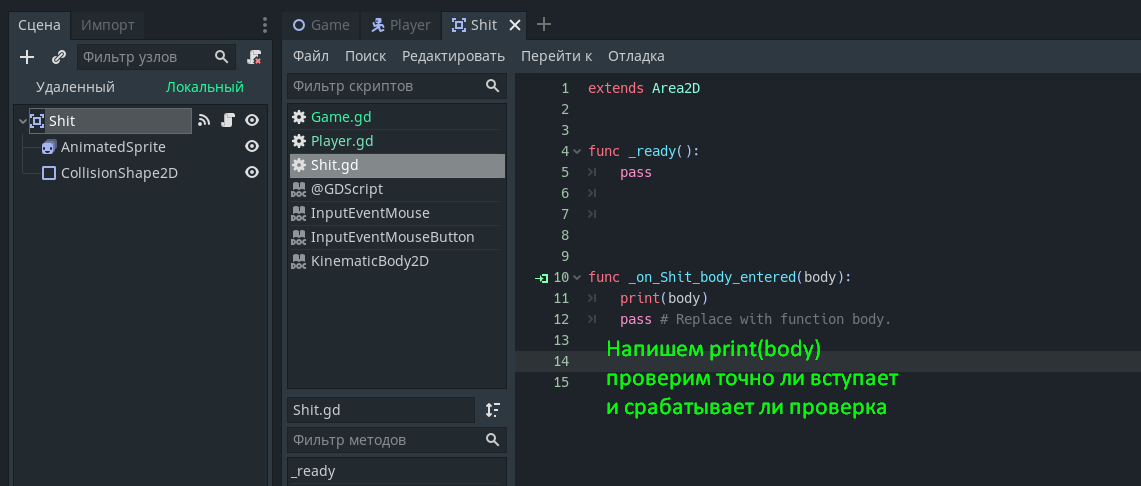Open Game.gd in the script list
The width and height of the screenshot is (1141, 486).
[341, 117]
